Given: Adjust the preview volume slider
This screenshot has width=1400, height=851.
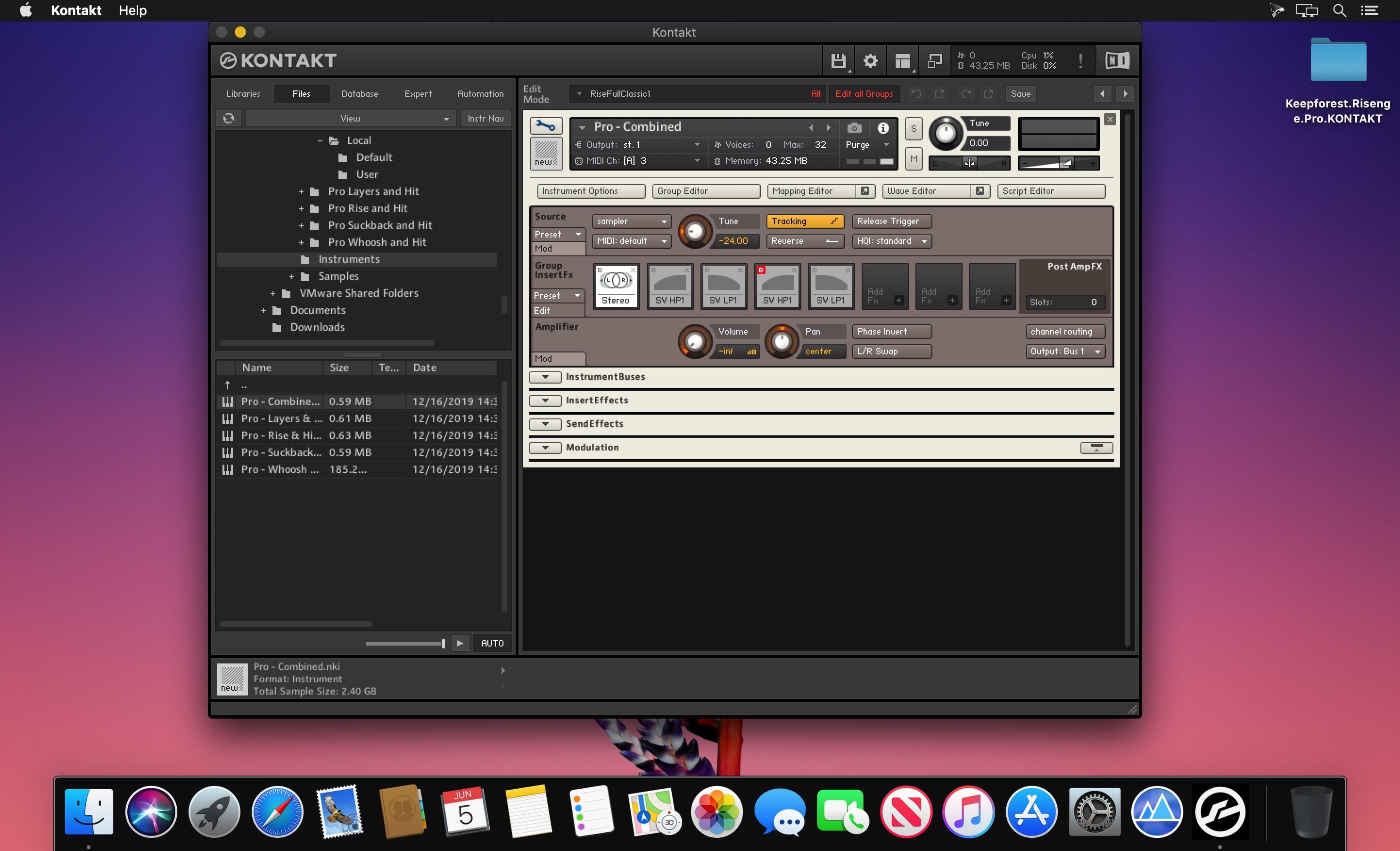Looking at the screenshot, I should click(405, 643).
